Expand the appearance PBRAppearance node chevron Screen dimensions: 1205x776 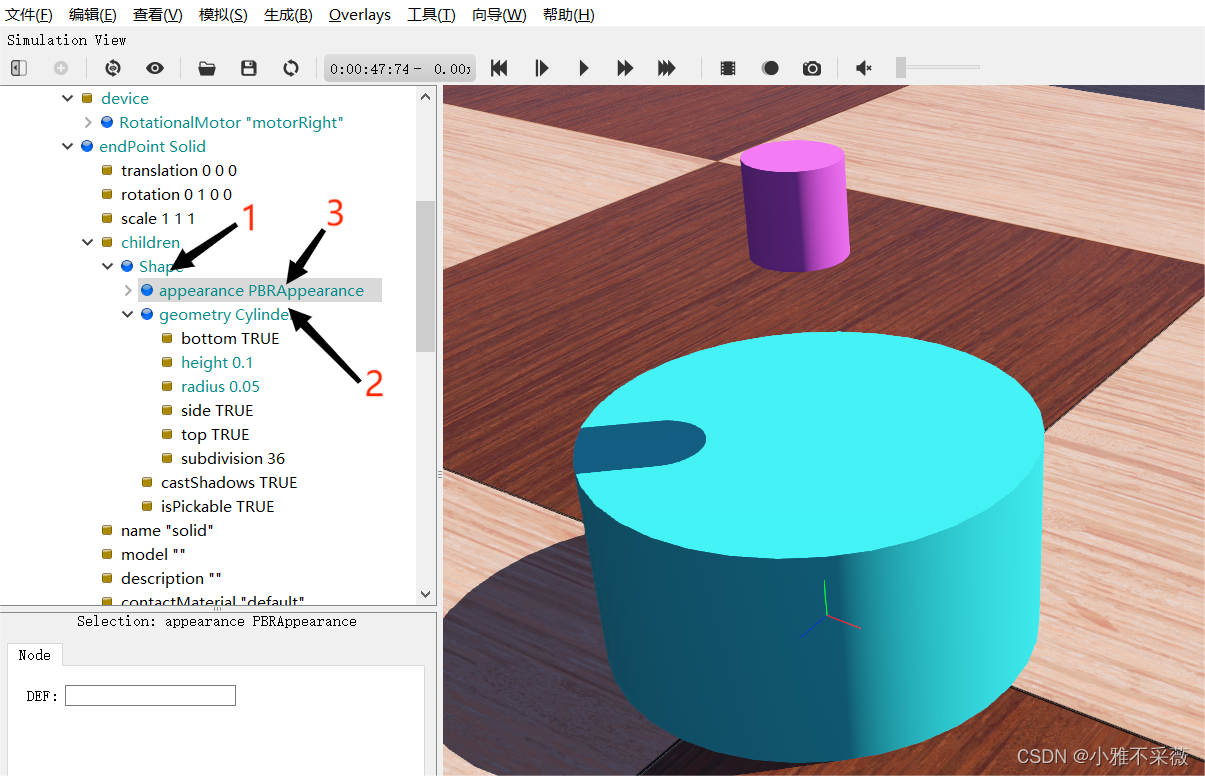[x=127, y=290]
